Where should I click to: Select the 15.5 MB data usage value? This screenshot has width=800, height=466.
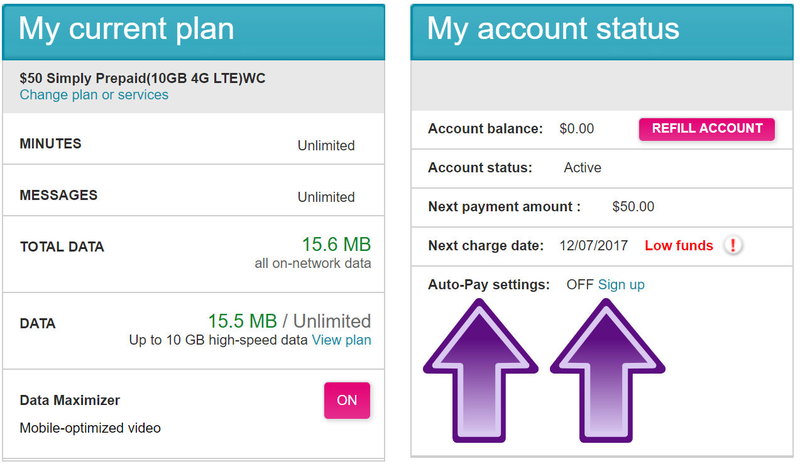242,321
